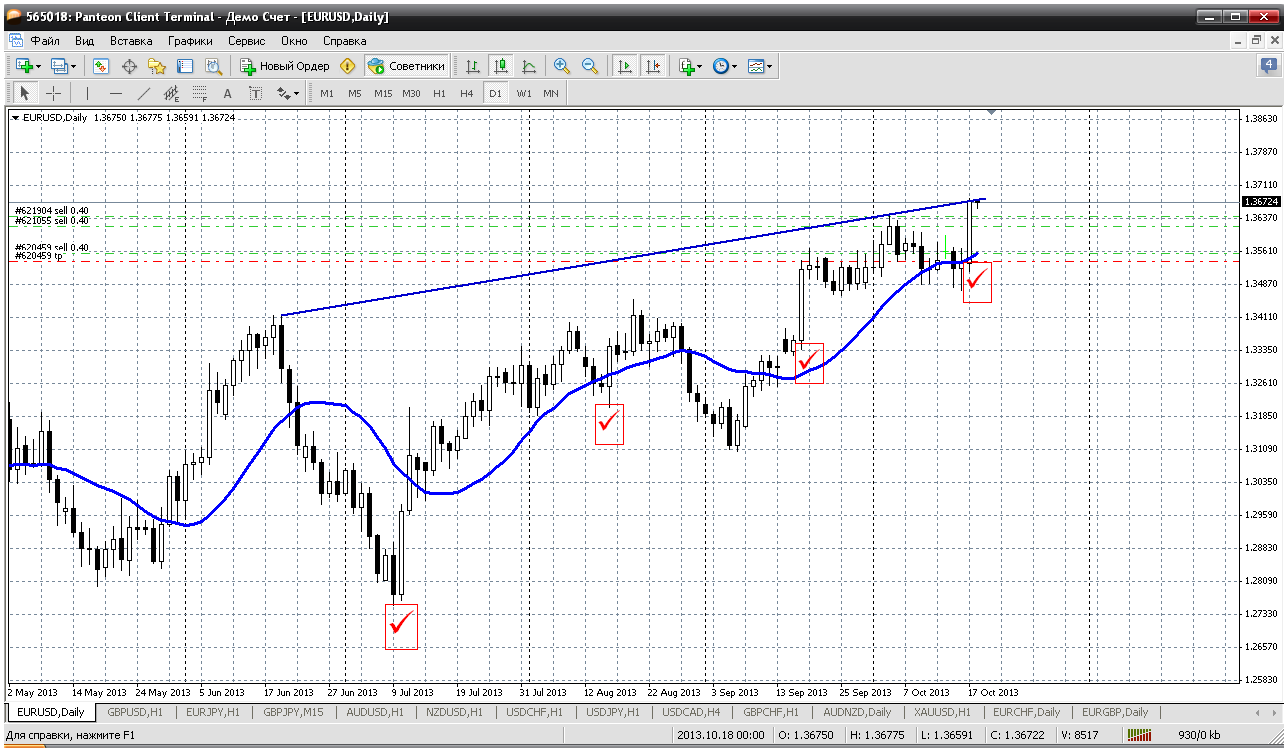The image size is (1288, 748).
Task: Expand the templates dropdown arrow
Action: click(770, 66)
